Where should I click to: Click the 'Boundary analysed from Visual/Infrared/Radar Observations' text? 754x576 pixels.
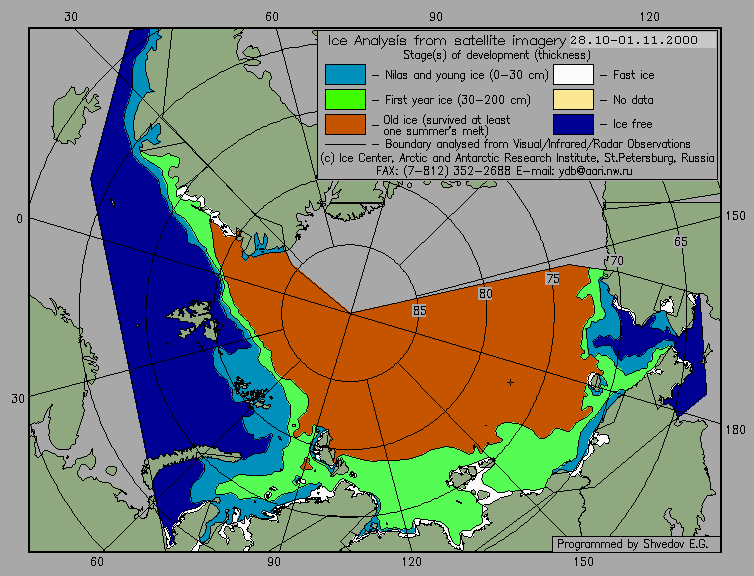pos(538,144)
